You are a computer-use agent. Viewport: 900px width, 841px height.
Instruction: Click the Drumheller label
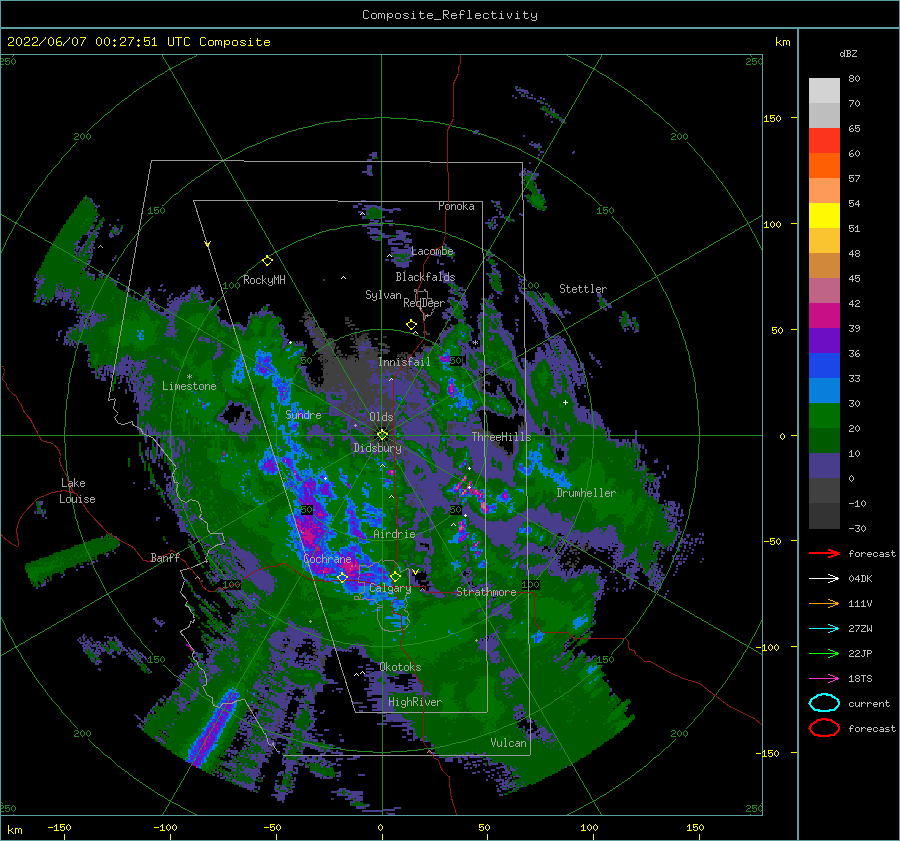click(586, 493)
